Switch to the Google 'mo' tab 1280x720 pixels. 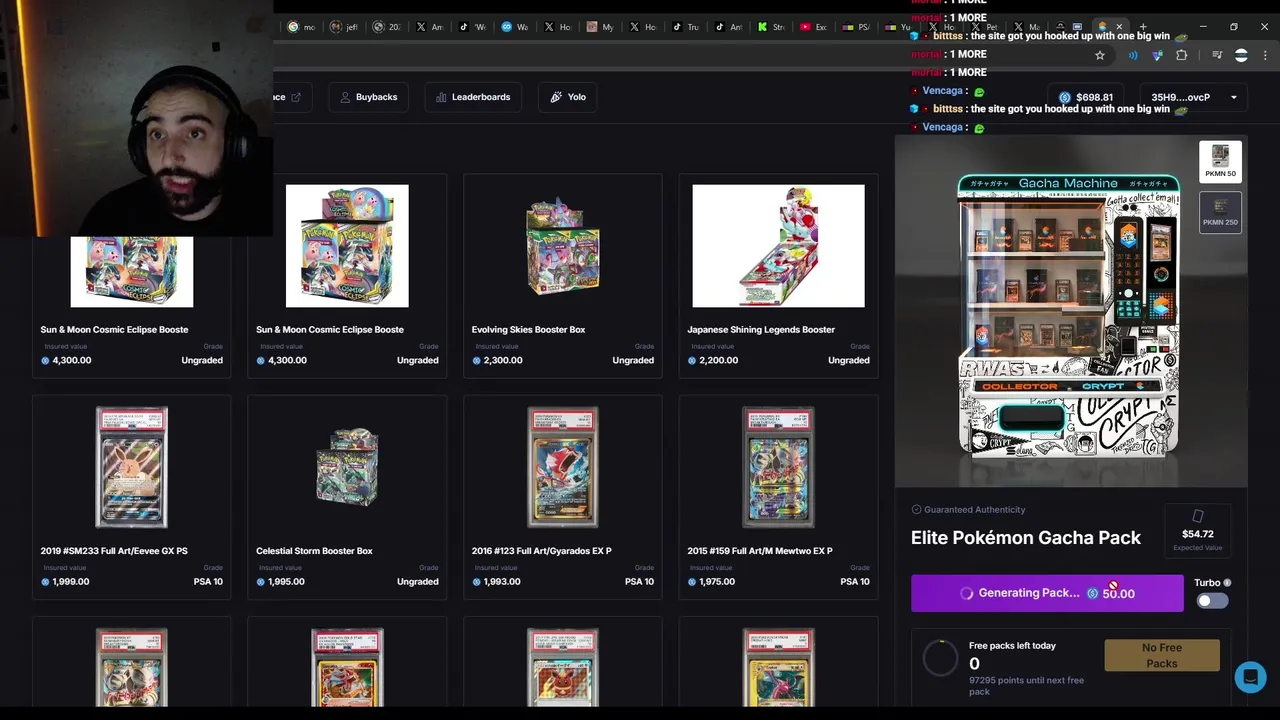302,27
